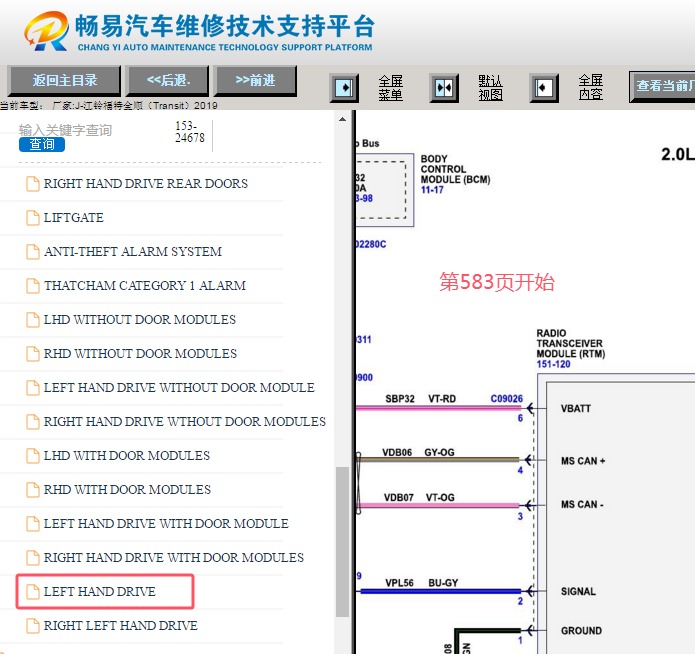695x654 pixels.
Task: Open LEFT HAND DRIVE WITH DOOR MODULE text
Action: [166, 524]
